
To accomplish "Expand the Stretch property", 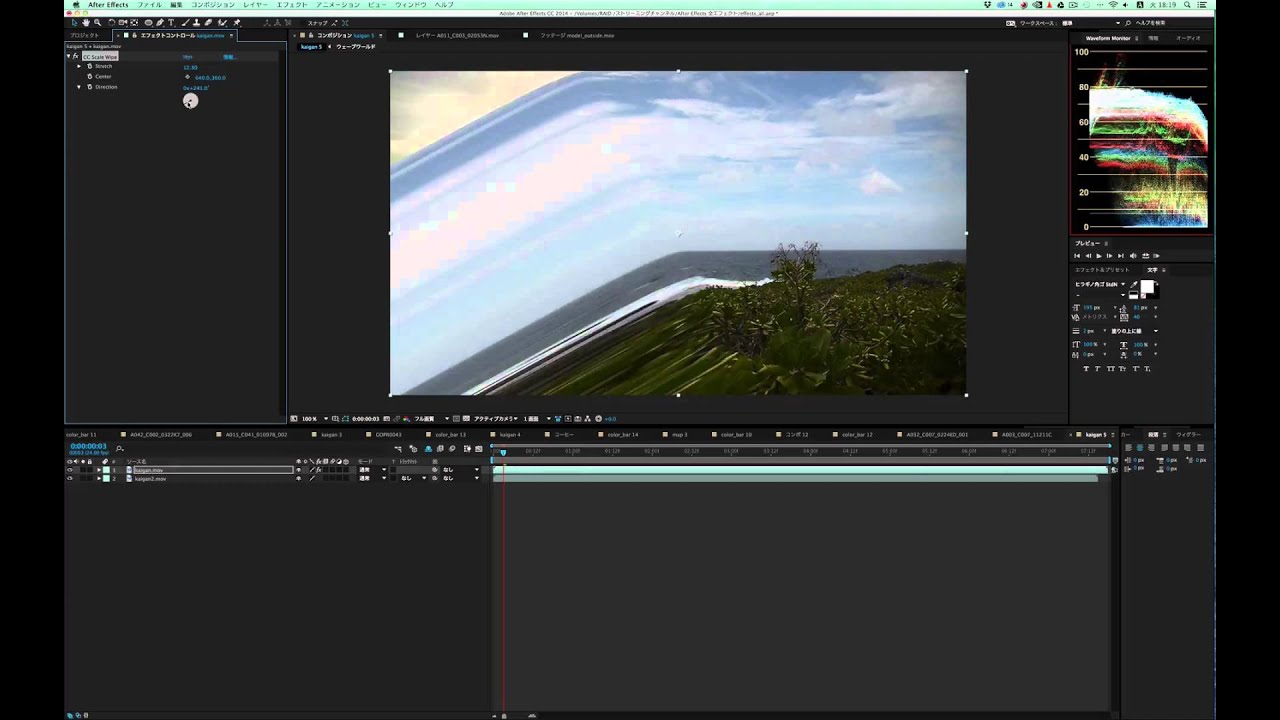I will tap(79, 67).
